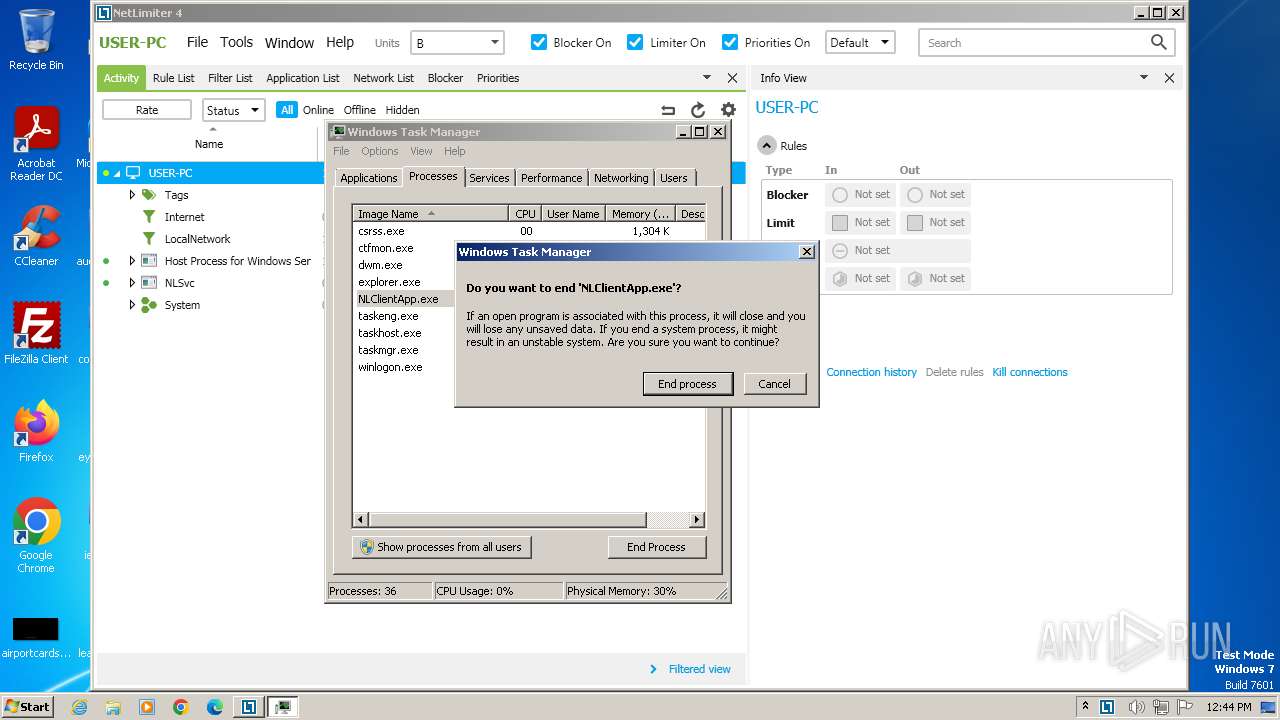Click the Rate button field
1280x720 pixels.
coord(147,110)
